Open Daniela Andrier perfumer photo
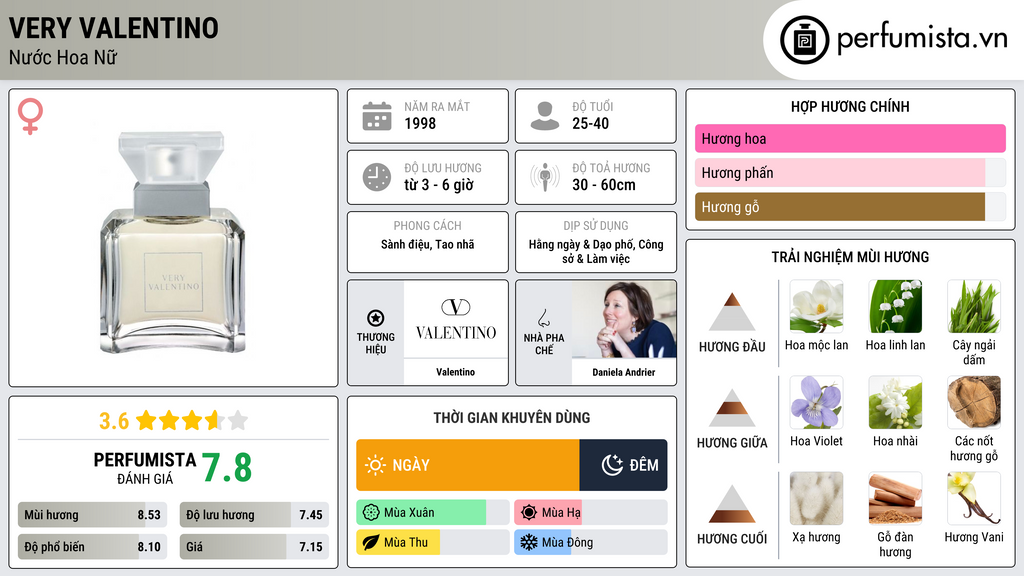This screenshot has height=576, width=1024. (x=624, y=319)
